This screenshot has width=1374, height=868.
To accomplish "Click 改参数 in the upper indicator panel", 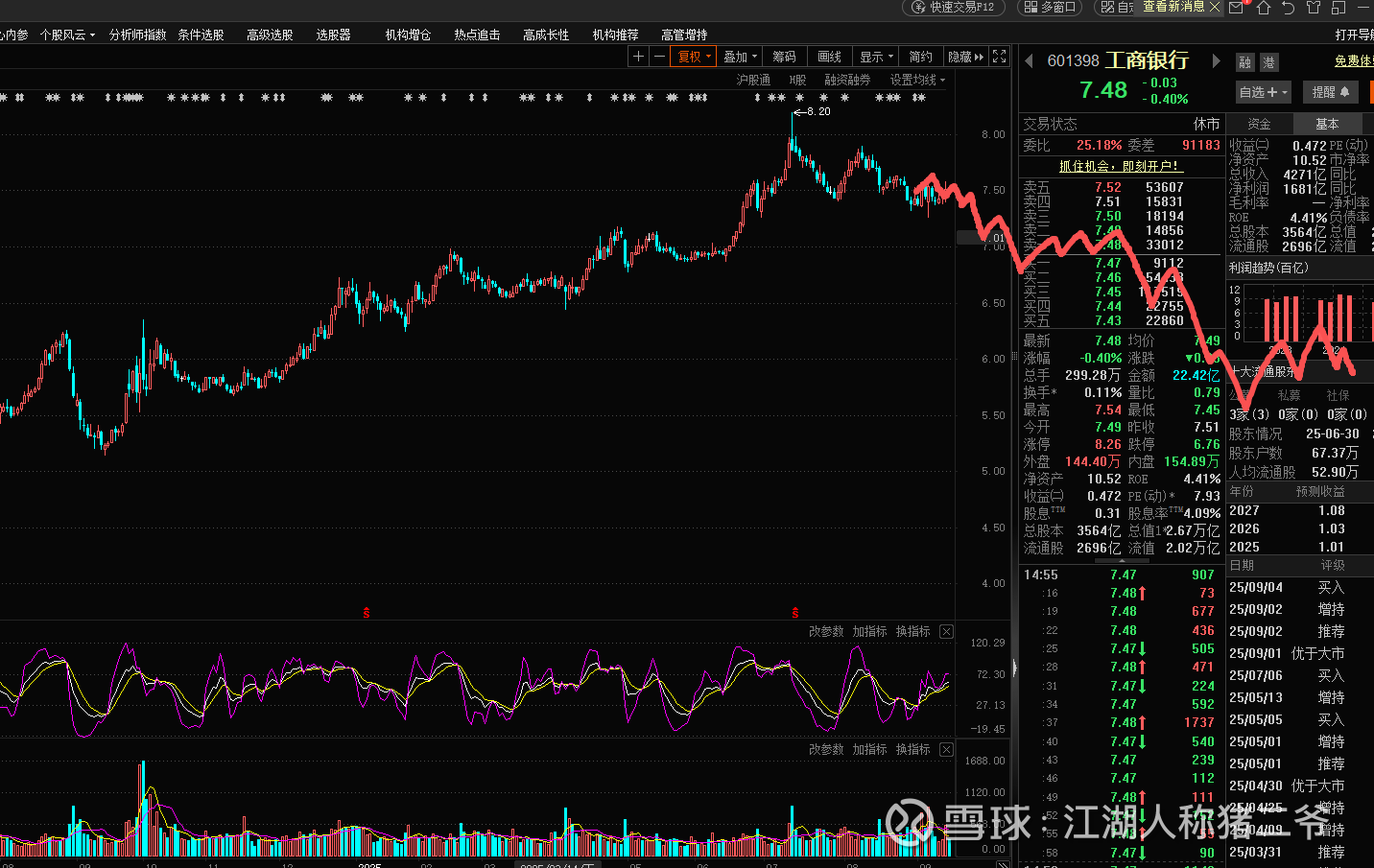I will [x=826, y=631].
